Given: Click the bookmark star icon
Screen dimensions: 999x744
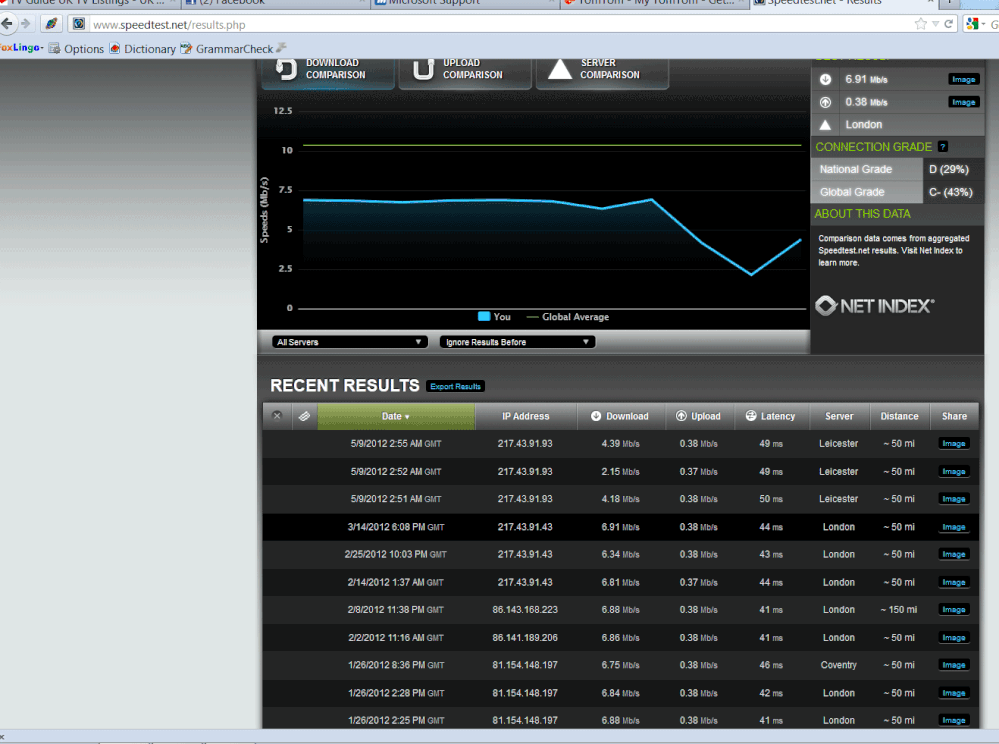Looking at the screenshot, I should pyautogui.click(x=921, y=24).
